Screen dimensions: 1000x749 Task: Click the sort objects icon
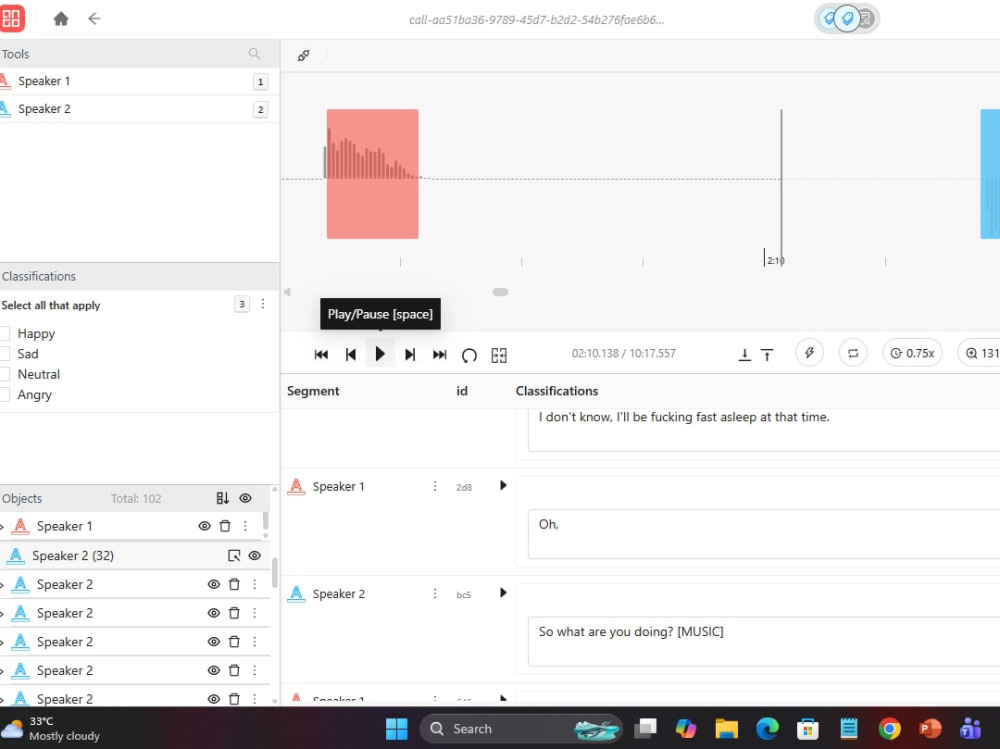tap(223, 498)
